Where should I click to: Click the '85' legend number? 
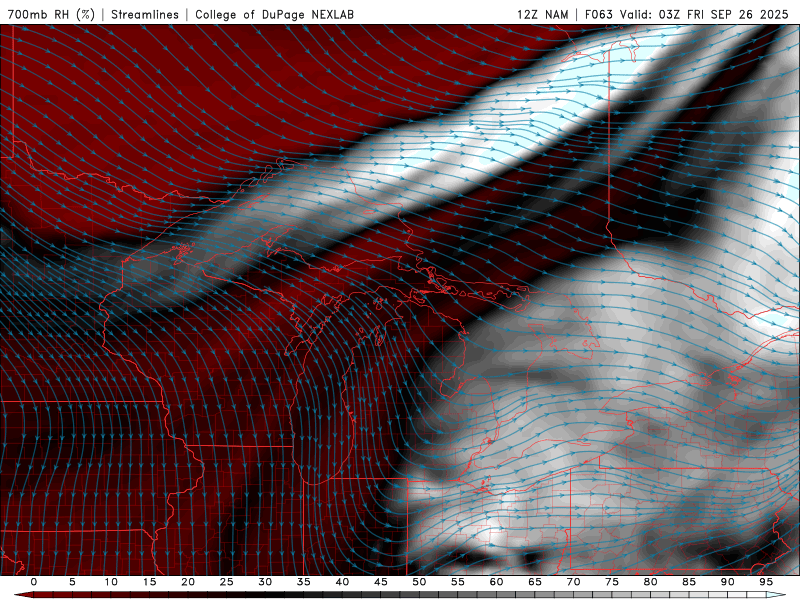point(689,582)
